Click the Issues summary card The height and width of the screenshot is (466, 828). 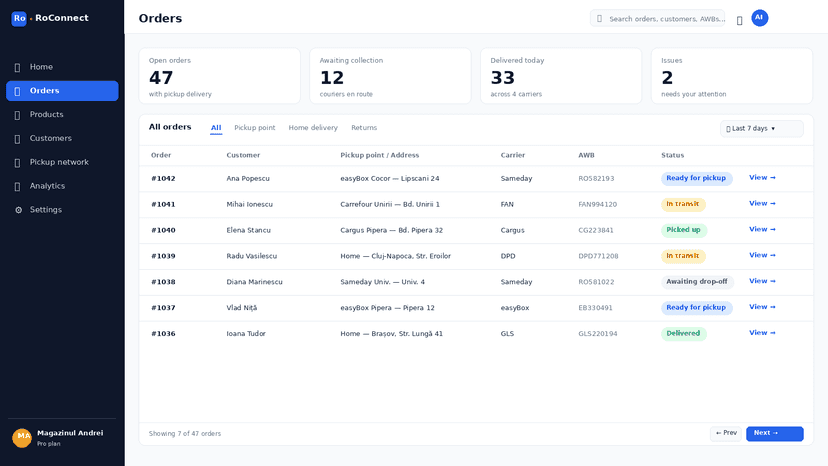coord(731,76)
